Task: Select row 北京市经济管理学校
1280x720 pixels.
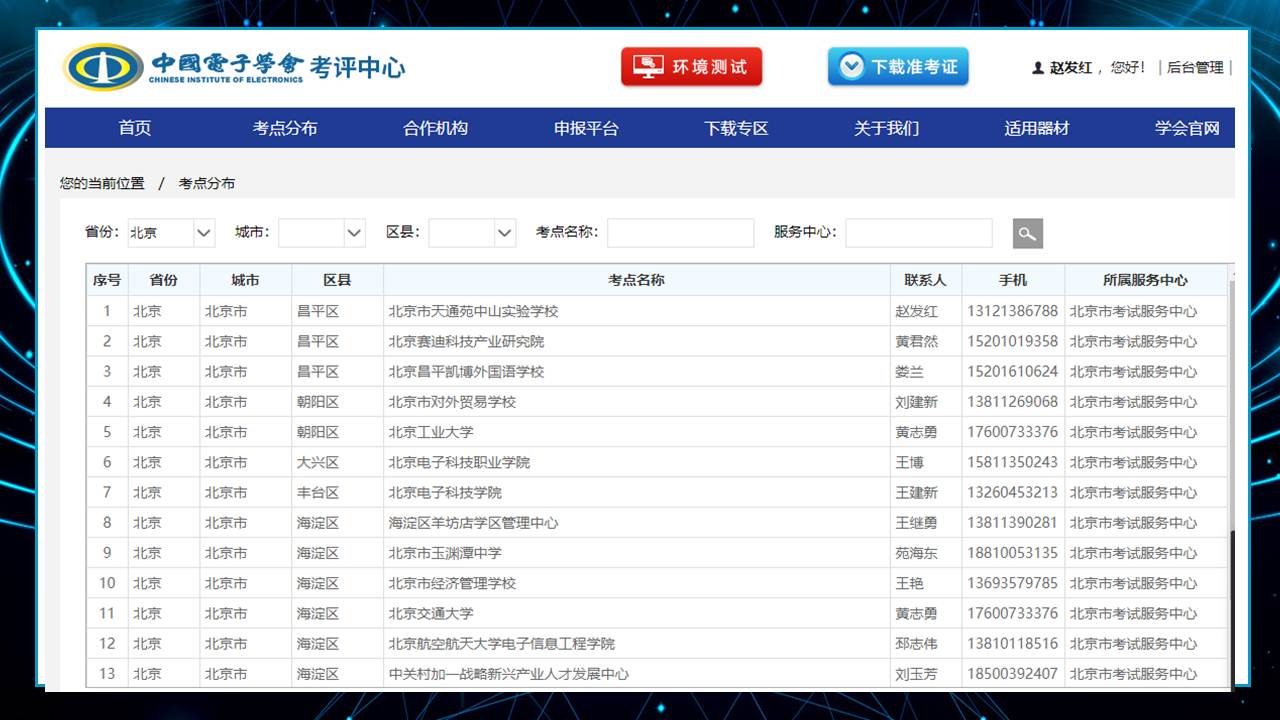Action: click(657, 583)
